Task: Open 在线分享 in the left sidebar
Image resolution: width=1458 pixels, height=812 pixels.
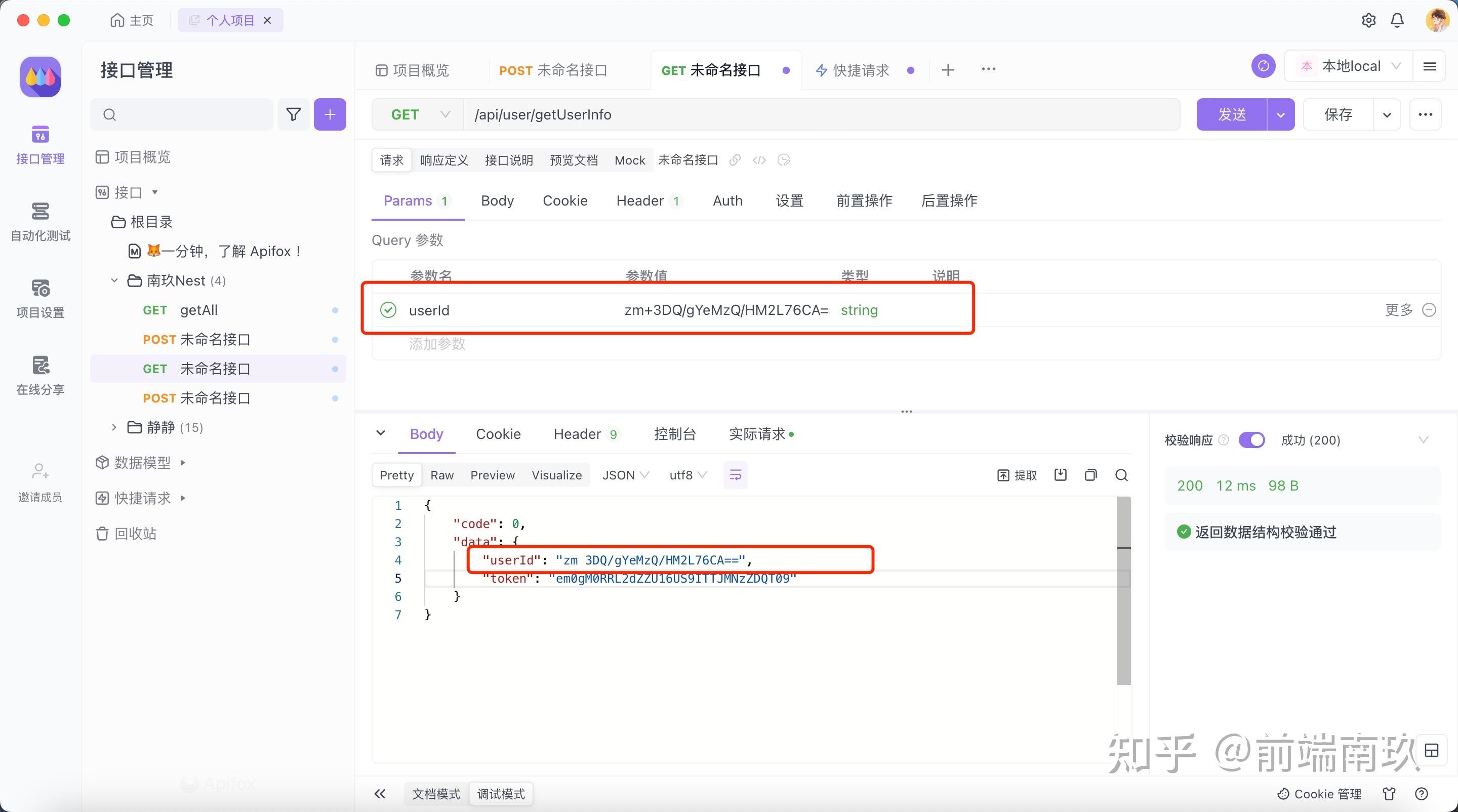Action: pos(40,376)
